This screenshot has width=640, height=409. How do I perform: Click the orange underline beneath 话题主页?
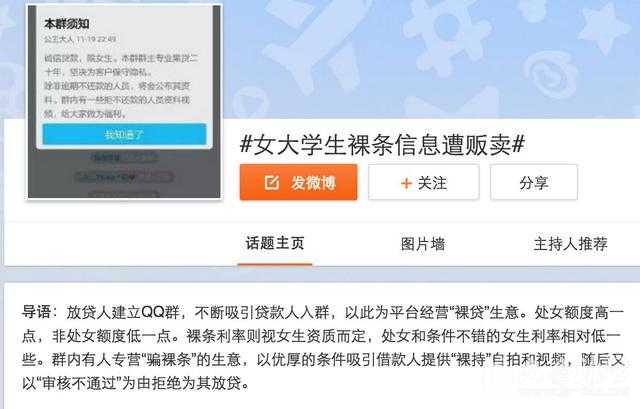pyautogui.click(x=275, y=265)
